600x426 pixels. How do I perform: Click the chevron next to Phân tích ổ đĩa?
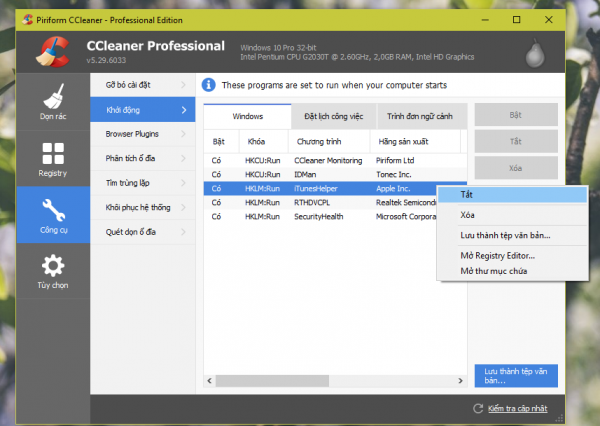183,158
